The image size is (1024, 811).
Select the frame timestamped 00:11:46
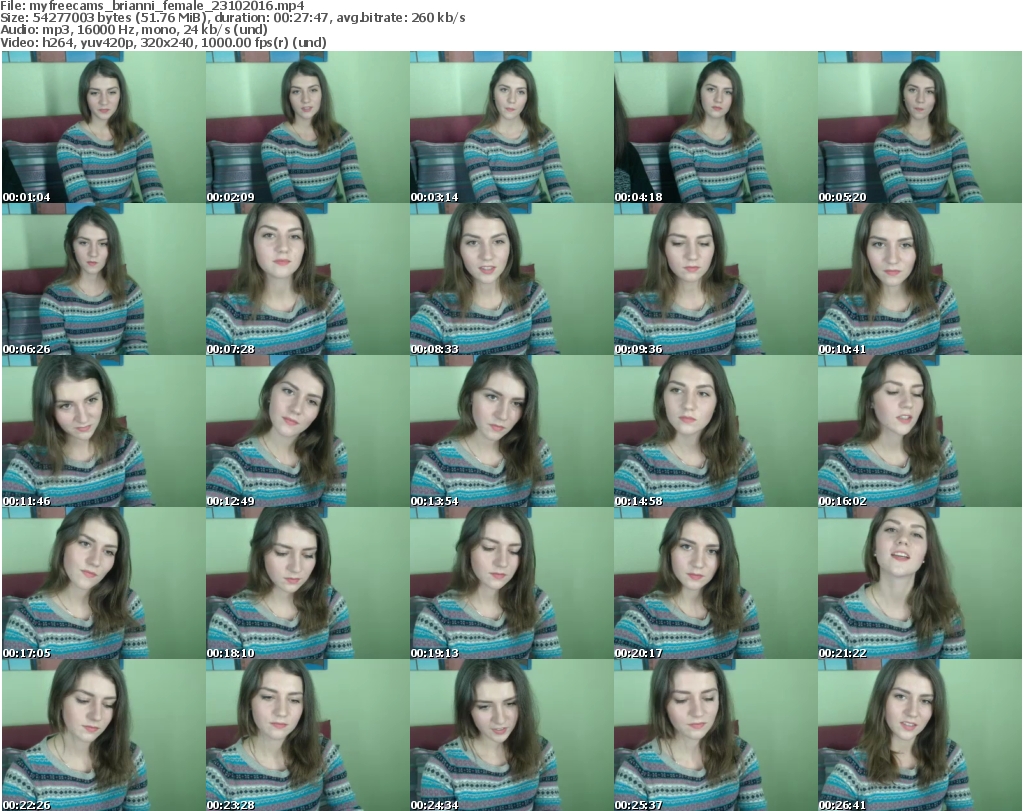coord(103,431)
